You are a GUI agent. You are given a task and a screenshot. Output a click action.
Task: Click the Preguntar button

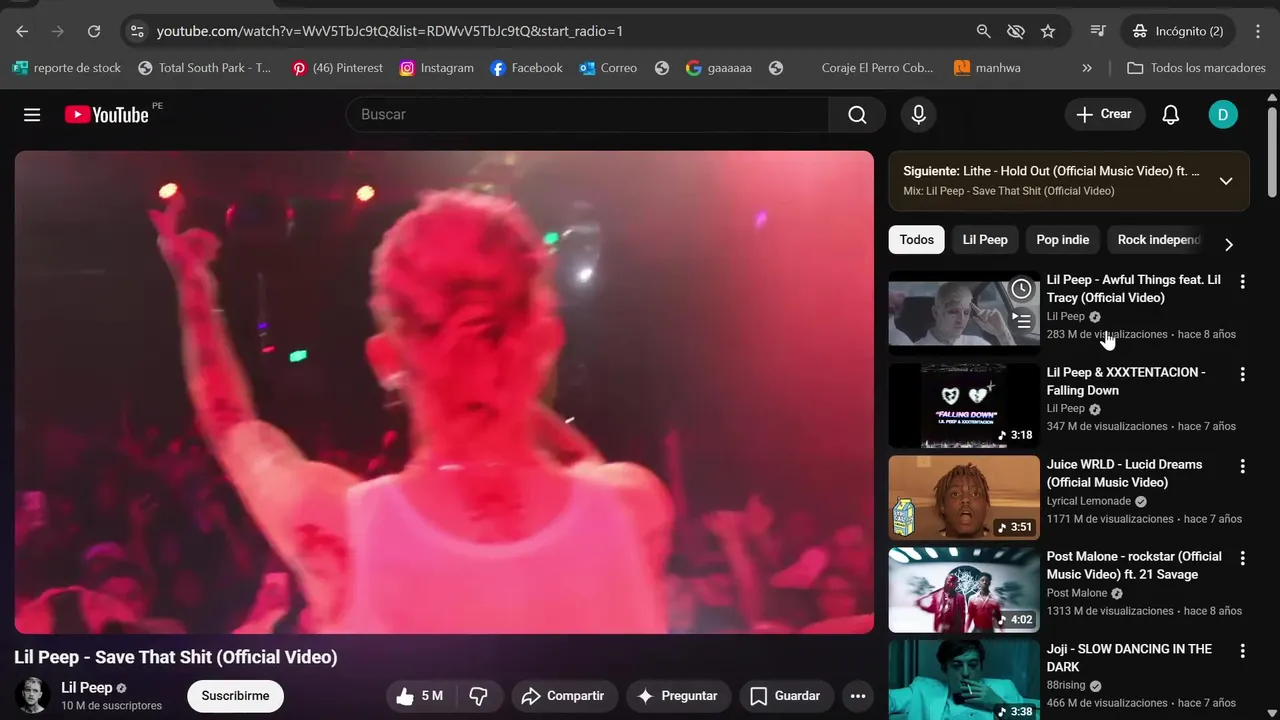pyautogui.click(x=679, y=696)
